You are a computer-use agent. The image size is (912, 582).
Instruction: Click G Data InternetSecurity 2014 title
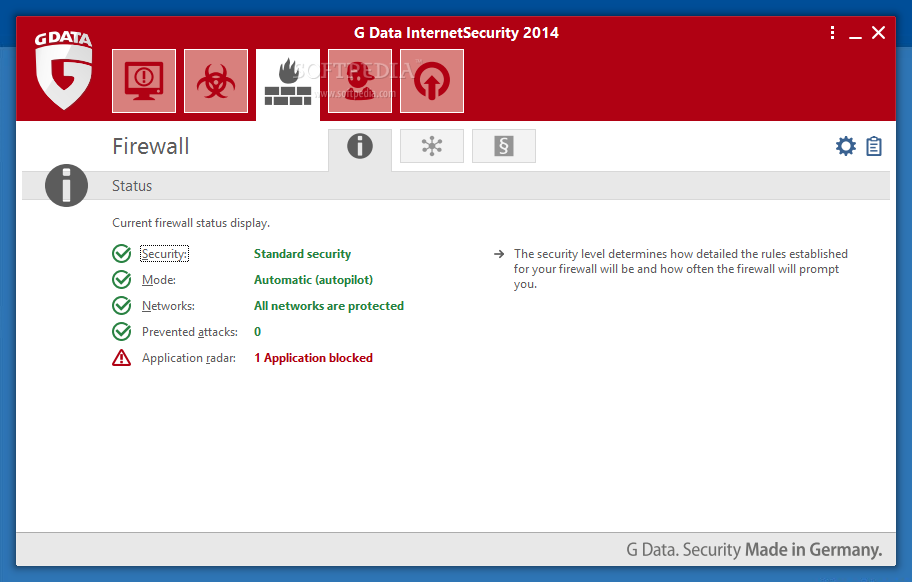(456, 33)
